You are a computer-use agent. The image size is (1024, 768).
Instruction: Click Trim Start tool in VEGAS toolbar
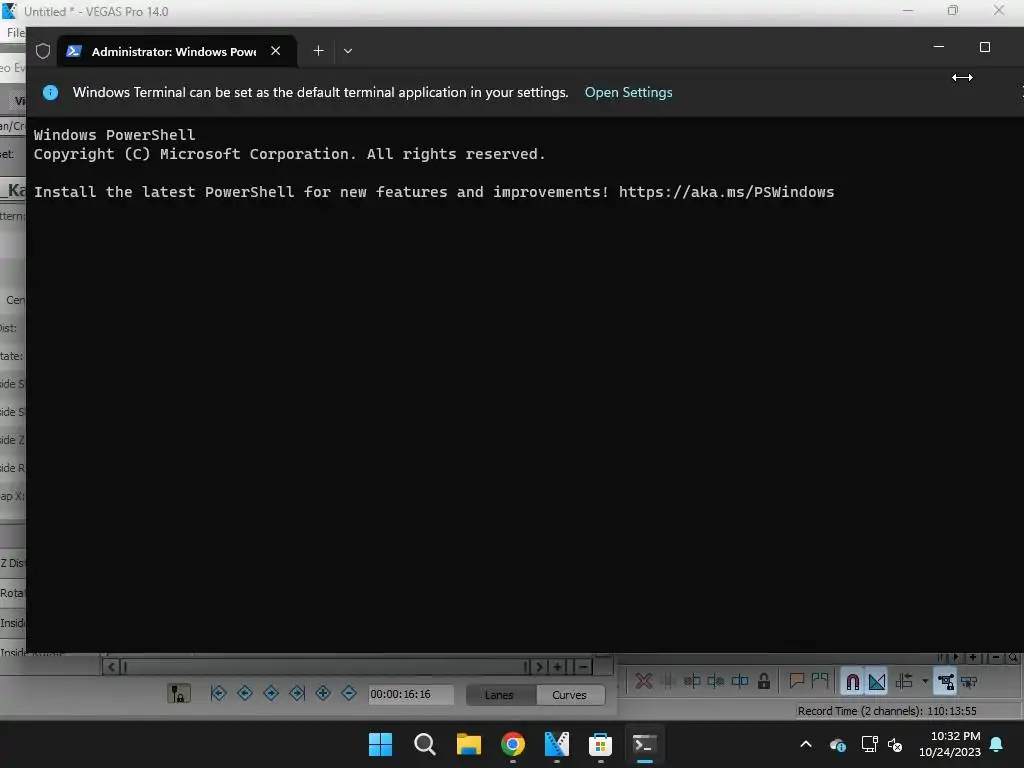(x=692, y=682)
